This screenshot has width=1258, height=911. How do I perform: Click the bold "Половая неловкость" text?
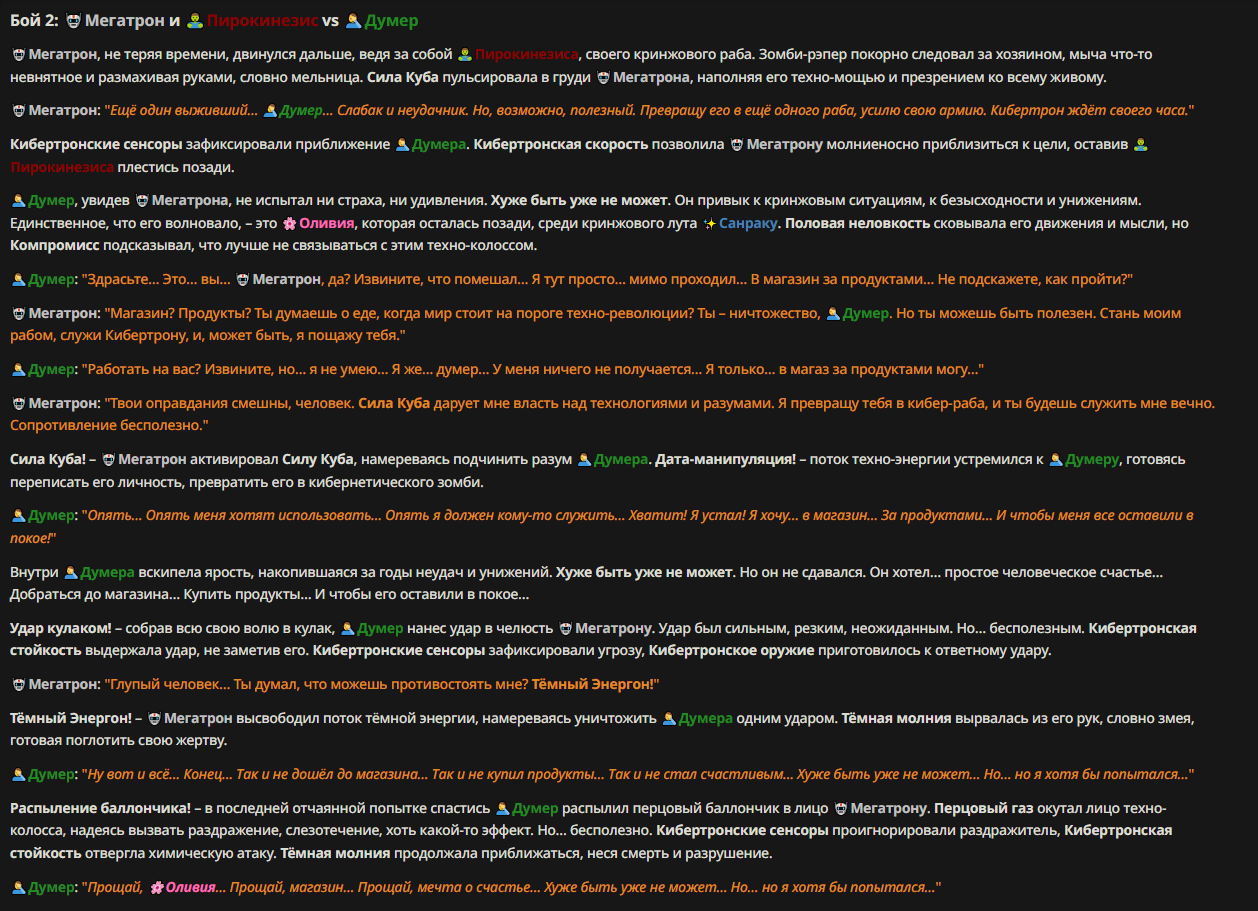pyautogui.click(x=857, y=223)
